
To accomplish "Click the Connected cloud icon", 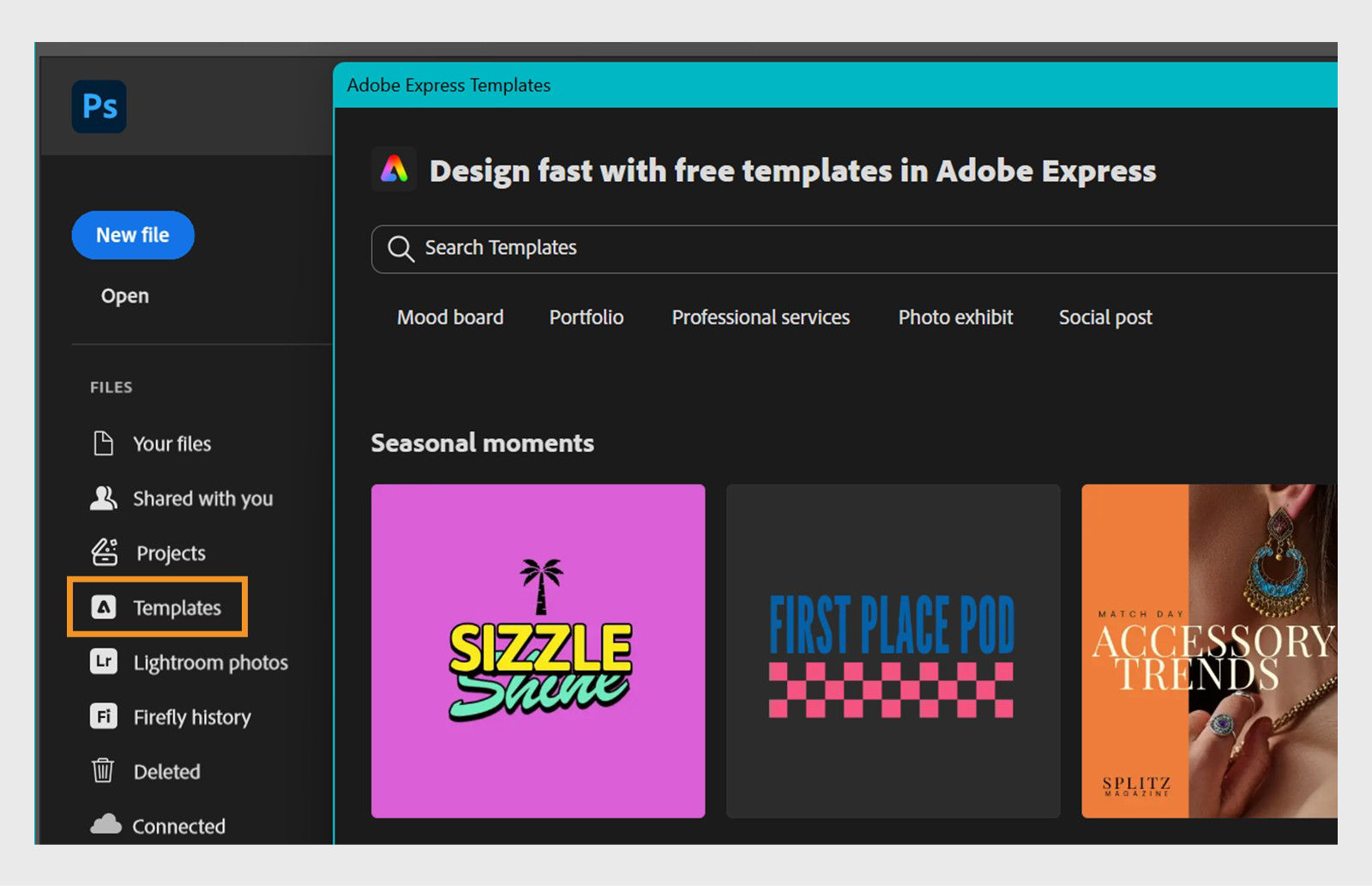I will point(105,825).
